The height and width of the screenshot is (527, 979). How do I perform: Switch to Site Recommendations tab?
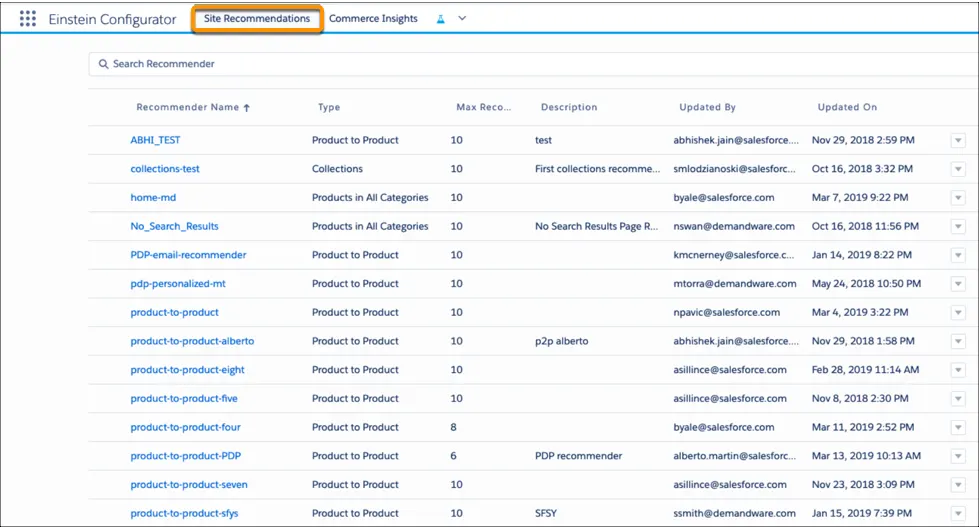pyautogui.click(x=257, y=19)
